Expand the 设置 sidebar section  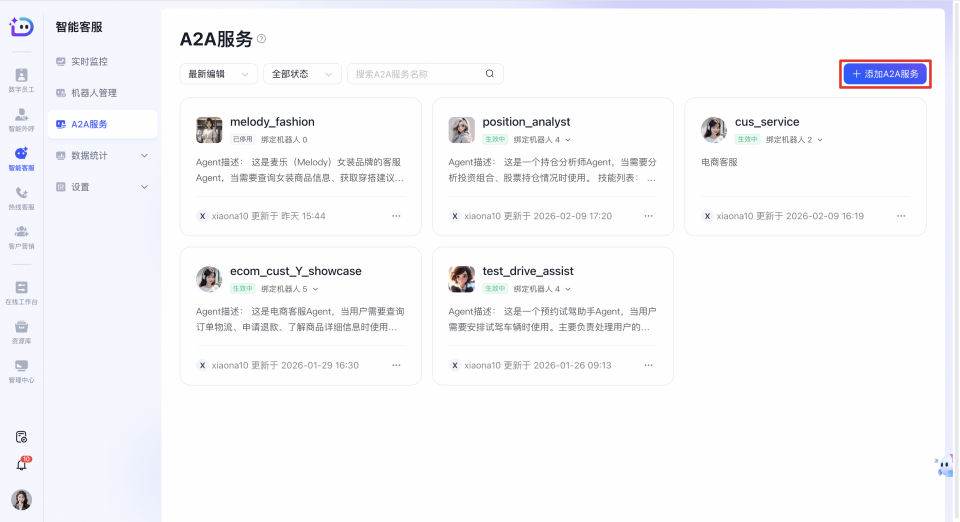144,187
